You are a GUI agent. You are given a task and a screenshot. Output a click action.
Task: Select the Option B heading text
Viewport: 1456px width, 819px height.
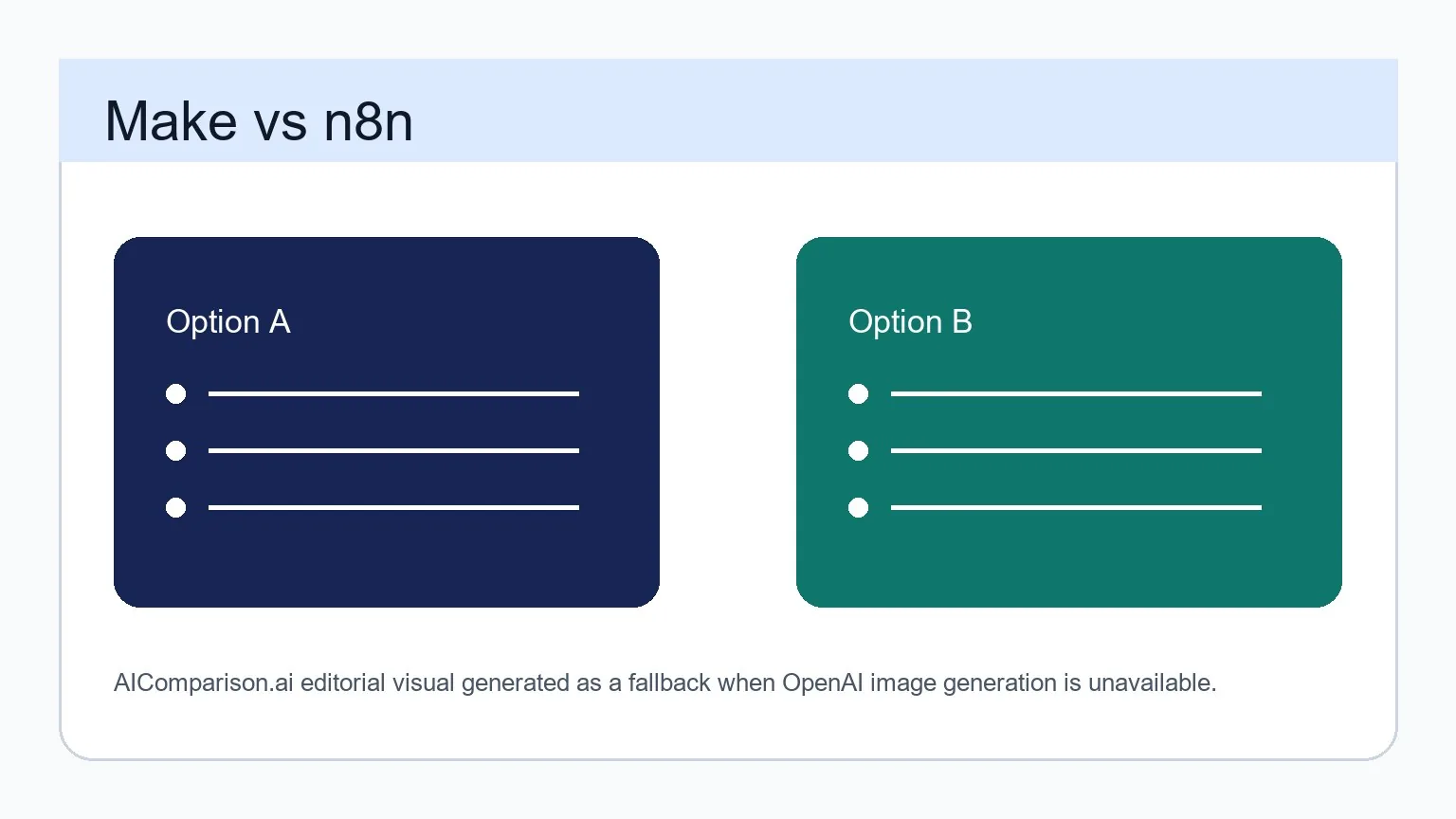pos(910,322)
